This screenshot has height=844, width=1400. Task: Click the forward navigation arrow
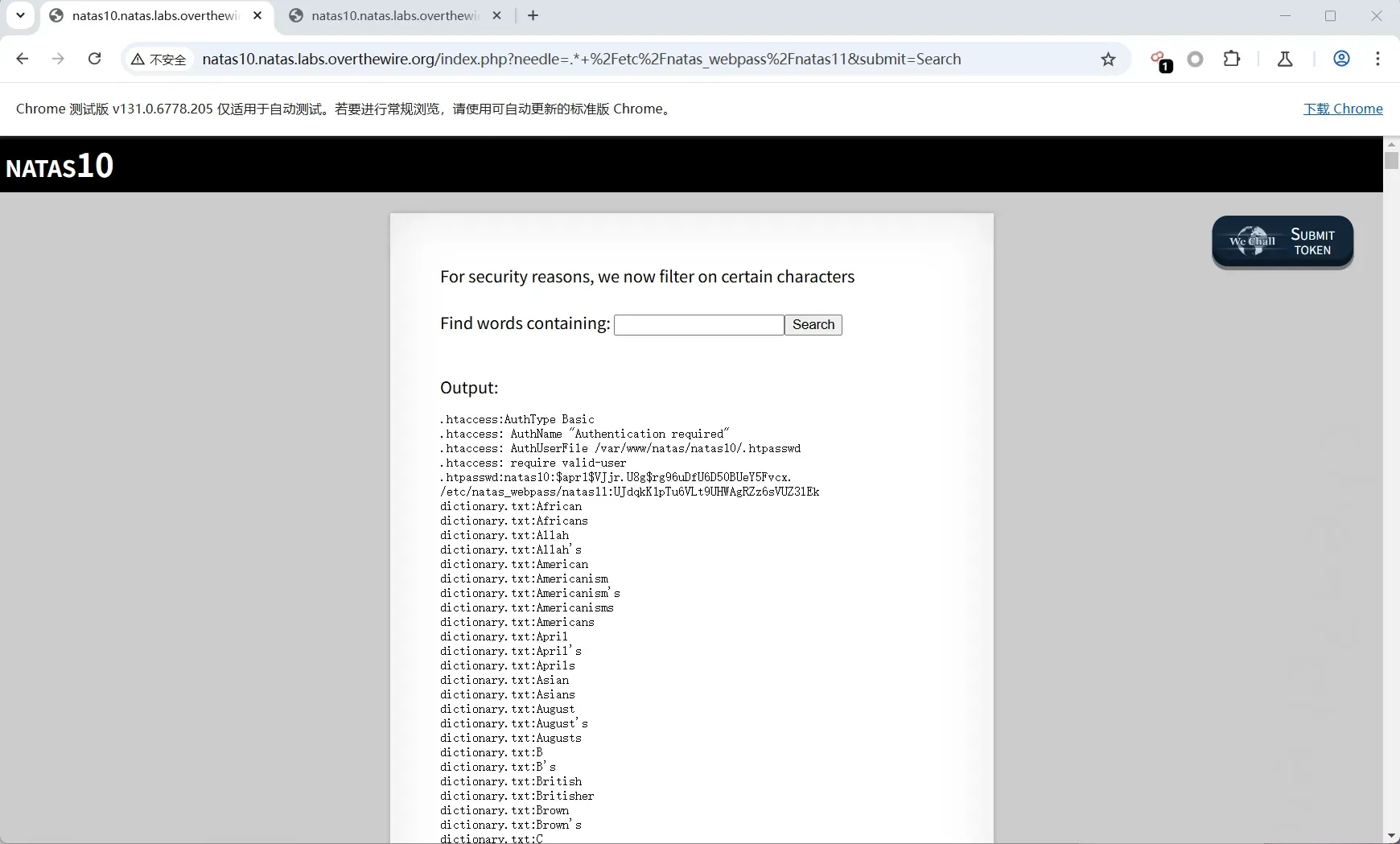58,59
